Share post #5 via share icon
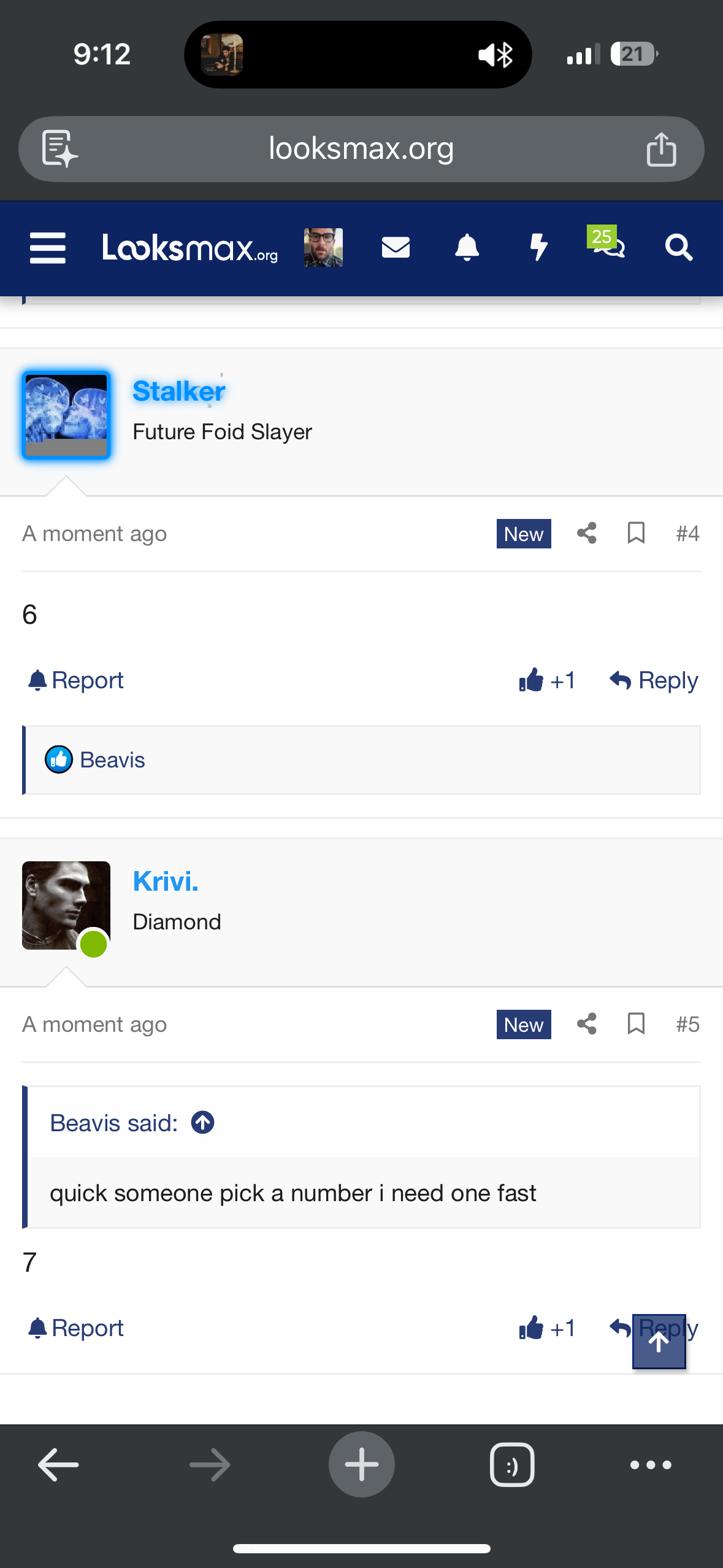Viewport: 723px width, 1568px height. click(587, 1024)
